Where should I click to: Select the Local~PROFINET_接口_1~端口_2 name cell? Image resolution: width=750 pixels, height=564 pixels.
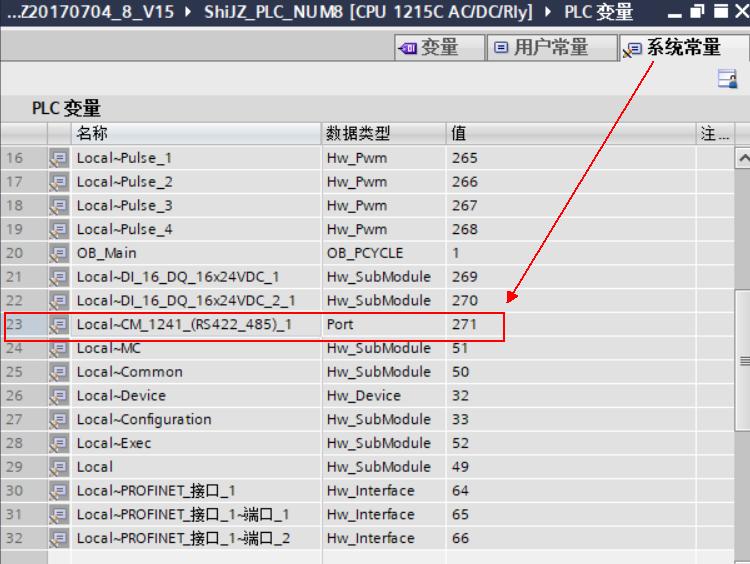pos(196,538)
